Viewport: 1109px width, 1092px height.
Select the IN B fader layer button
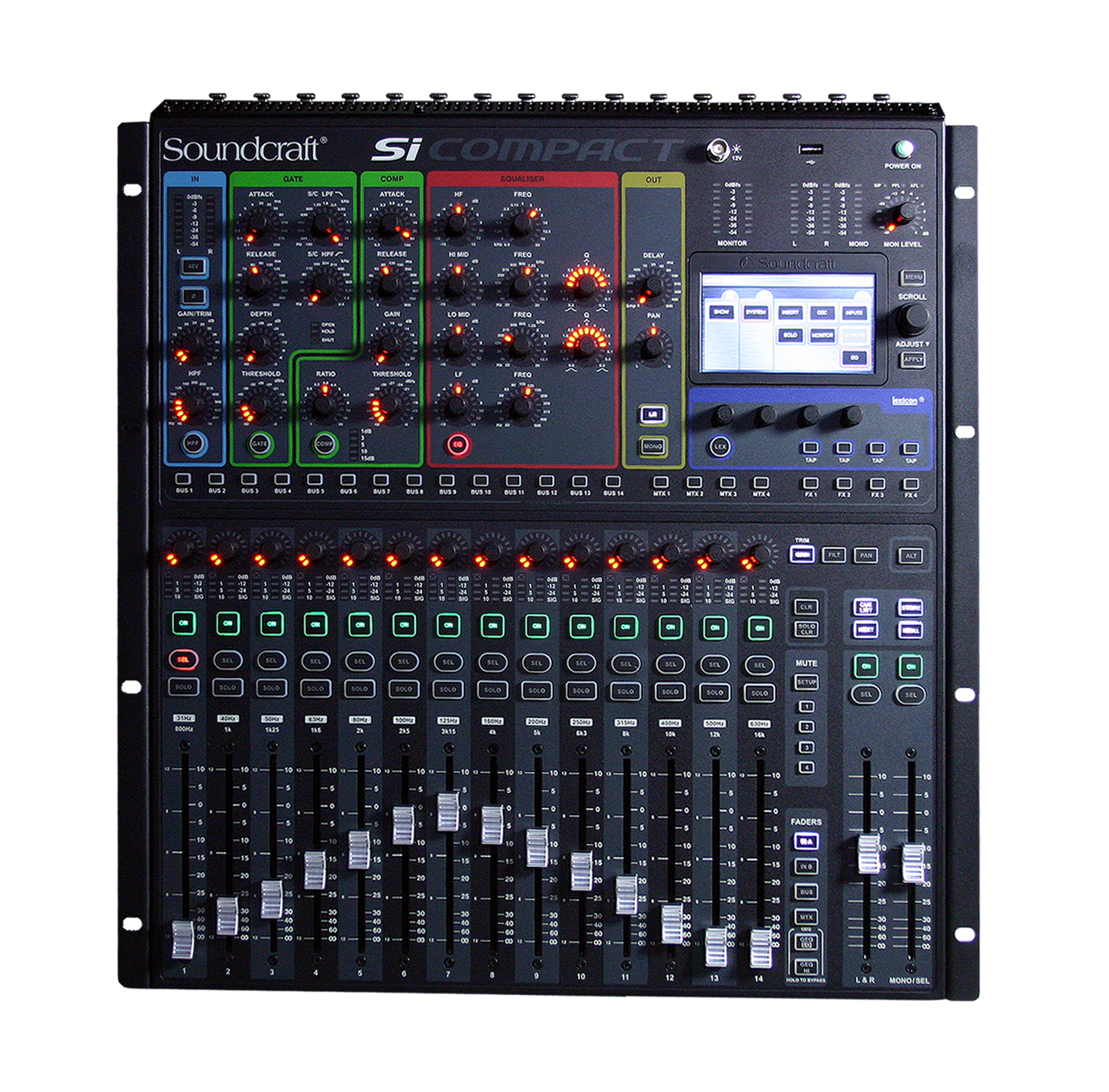coord(806,866)
